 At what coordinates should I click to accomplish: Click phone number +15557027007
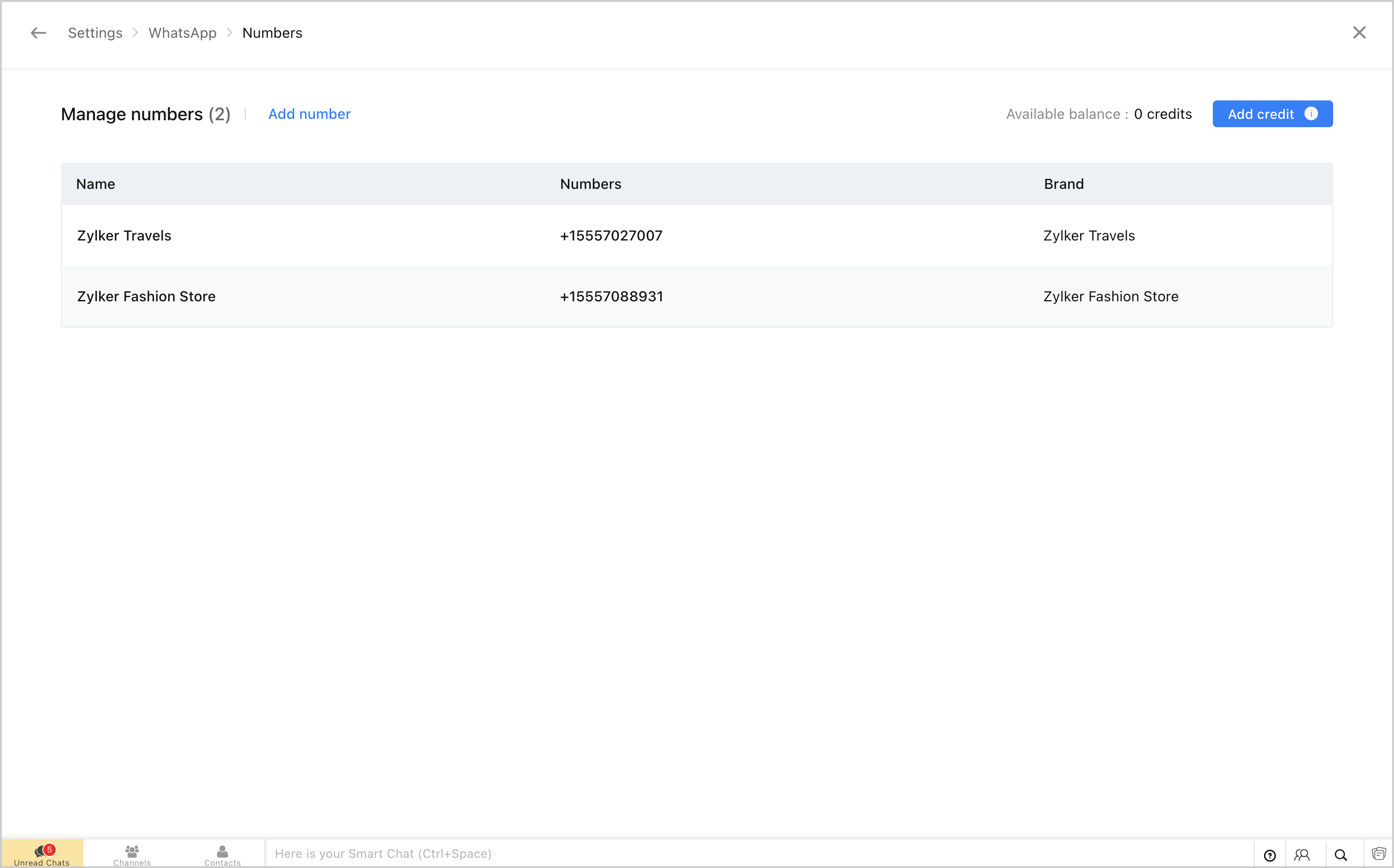(x=611, y=236)
